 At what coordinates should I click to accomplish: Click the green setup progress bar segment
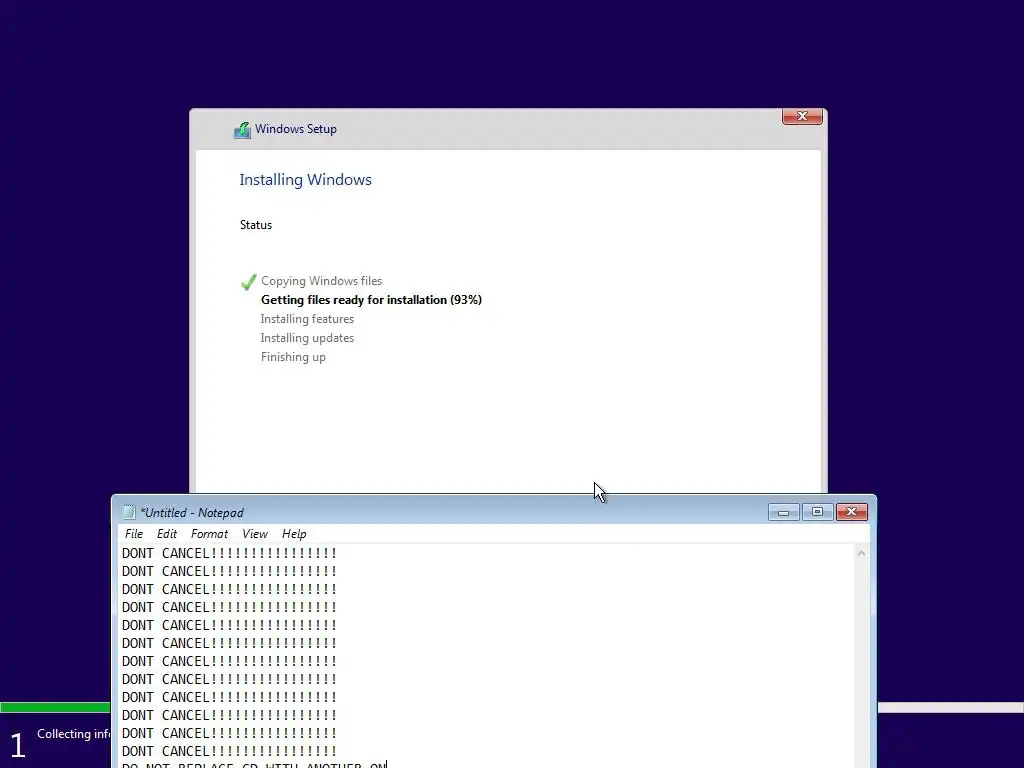point(55,707)
